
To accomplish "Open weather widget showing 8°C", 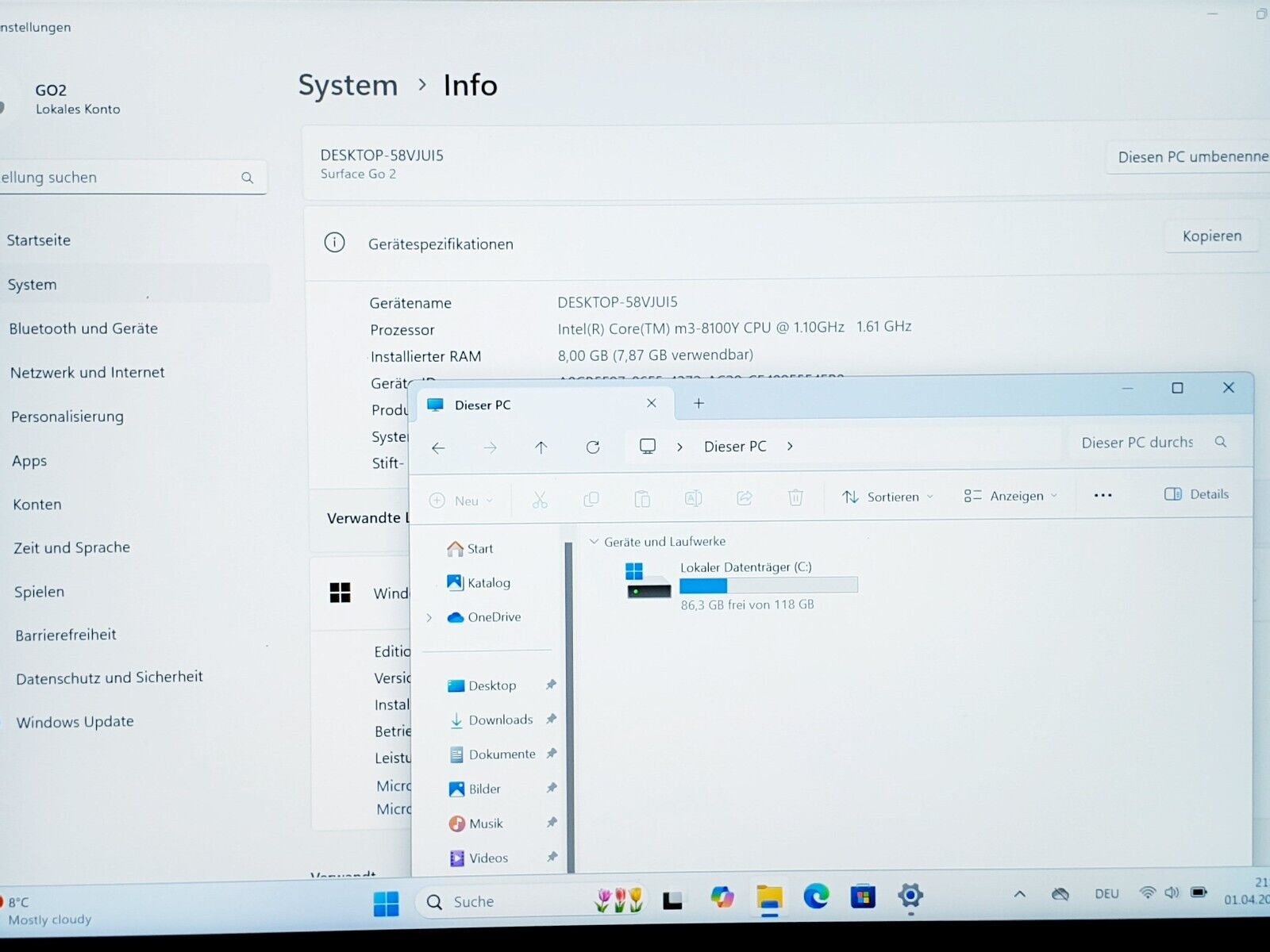I will (x=48, y=911).
